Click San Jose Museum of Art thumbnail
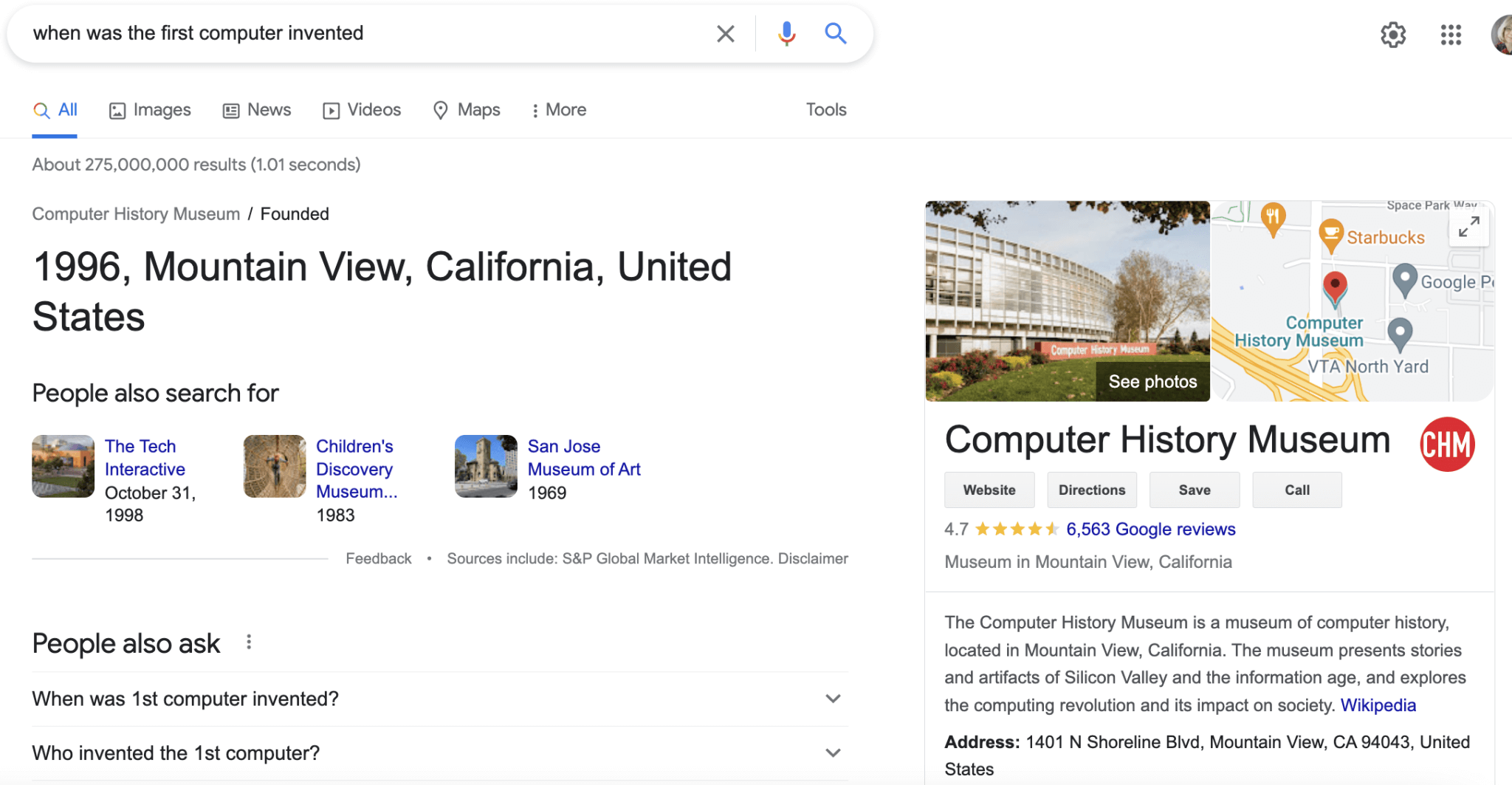Image resolution: width=1512 pixels, height=785 pixels. pos(486,466)
